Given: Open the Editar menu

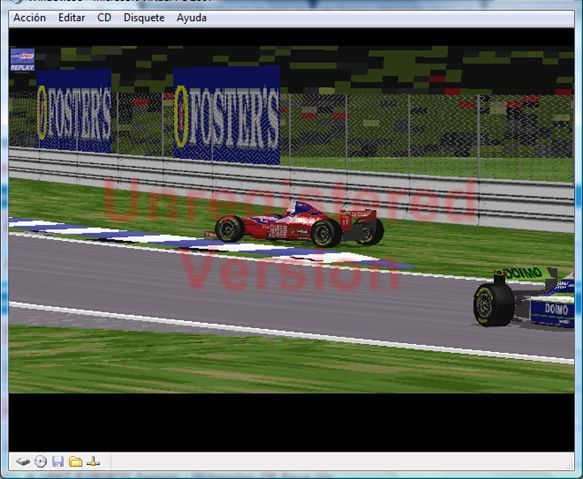Looking at the screenshot, I should tap(71, 18).
